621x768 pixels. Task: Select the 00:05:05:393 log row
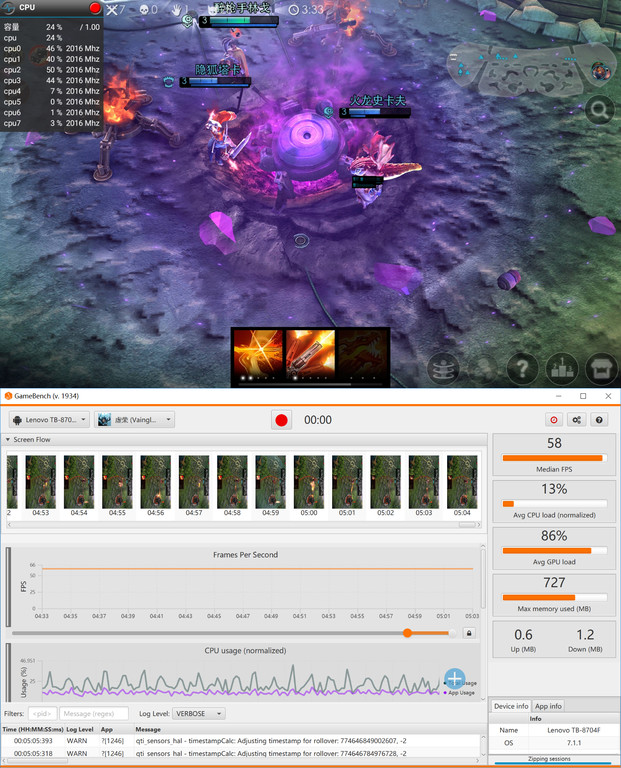tap(242, 741)
